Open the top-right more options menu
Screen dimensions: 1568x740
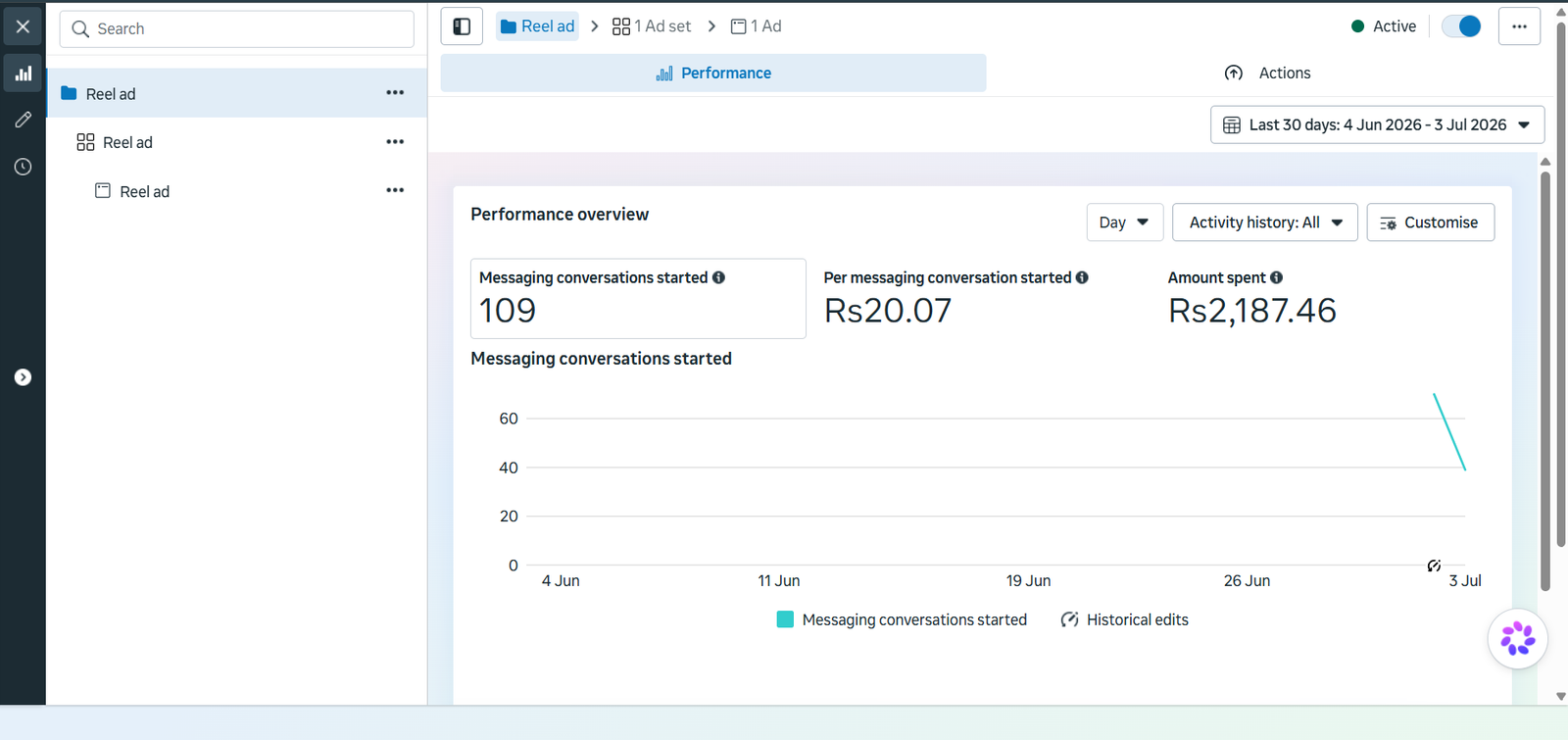[1519, 26]
